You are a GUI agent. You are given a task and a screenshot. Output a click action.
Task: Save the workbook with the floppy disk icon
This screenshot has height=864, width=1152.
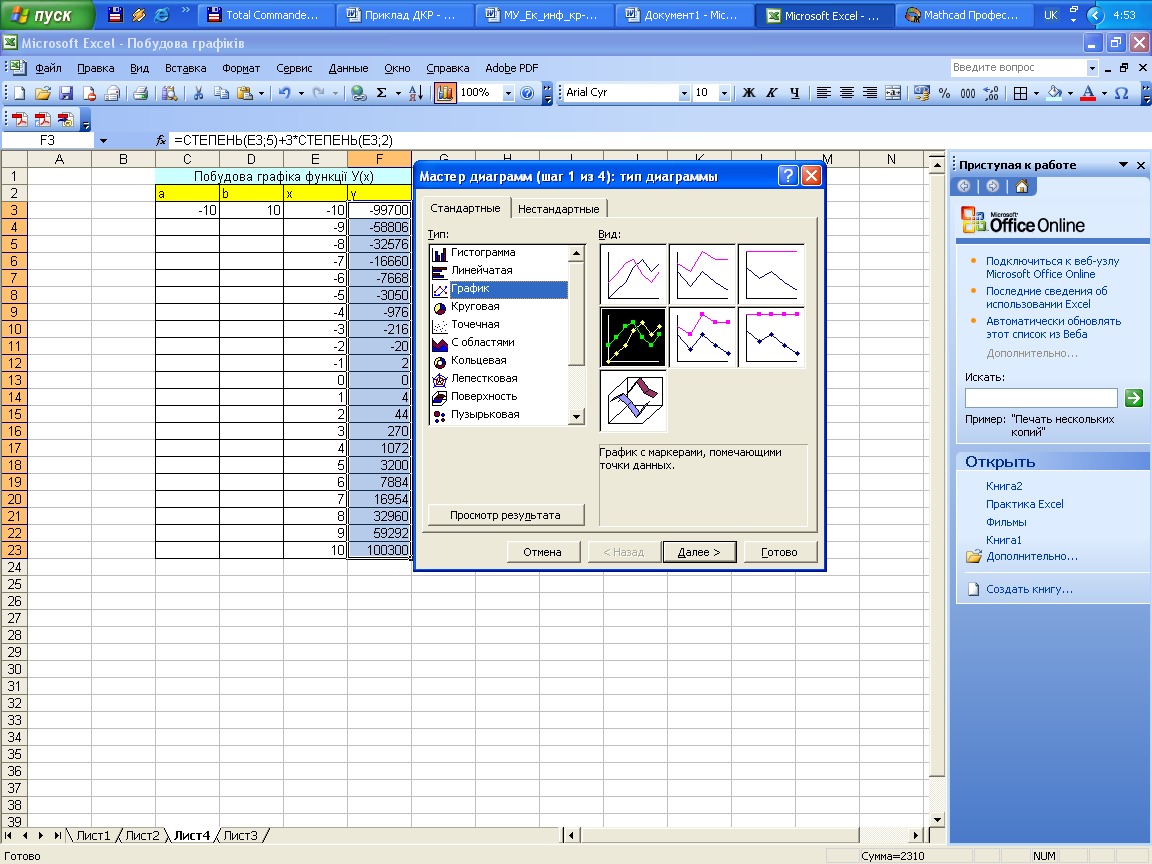tap(66, 93)
